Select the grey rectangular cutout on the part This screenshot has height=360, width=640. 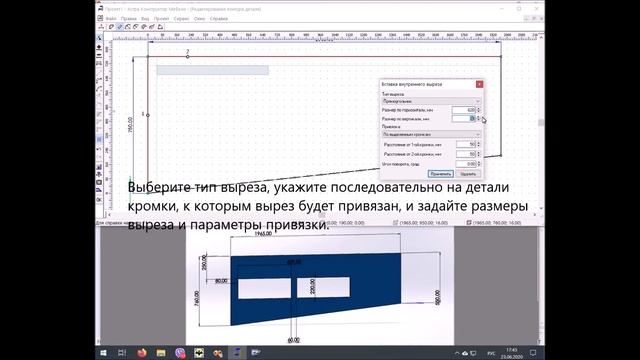pyautogui.click(x=213, y=70)
